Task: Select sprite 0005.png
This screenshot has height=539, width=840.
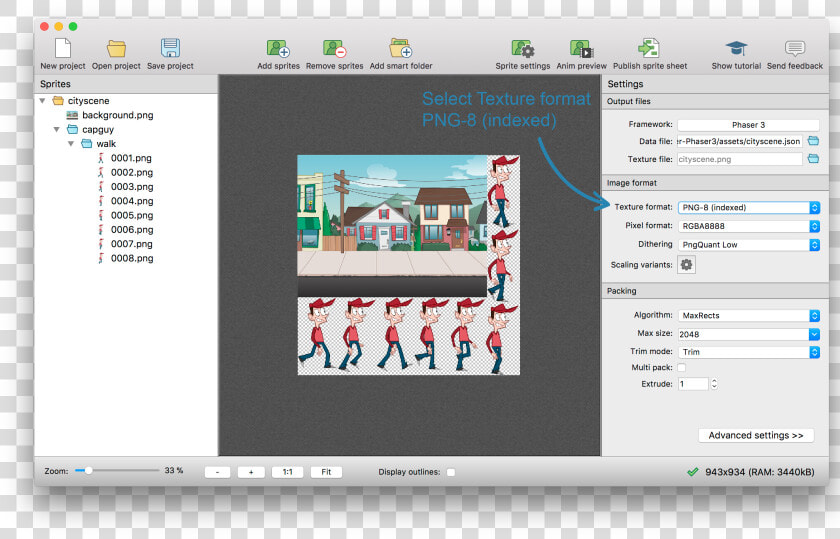Action: [131, 215]
